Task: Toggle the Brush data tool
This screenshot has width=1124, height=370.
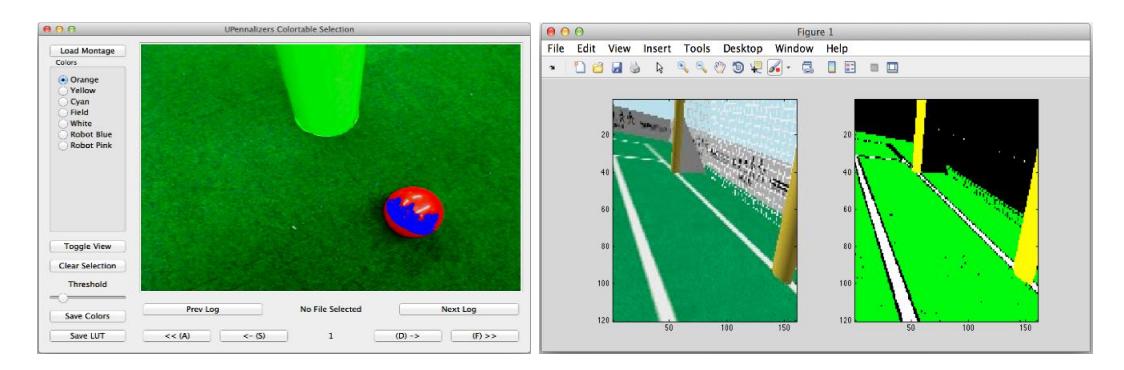Action: coord(774,68)
